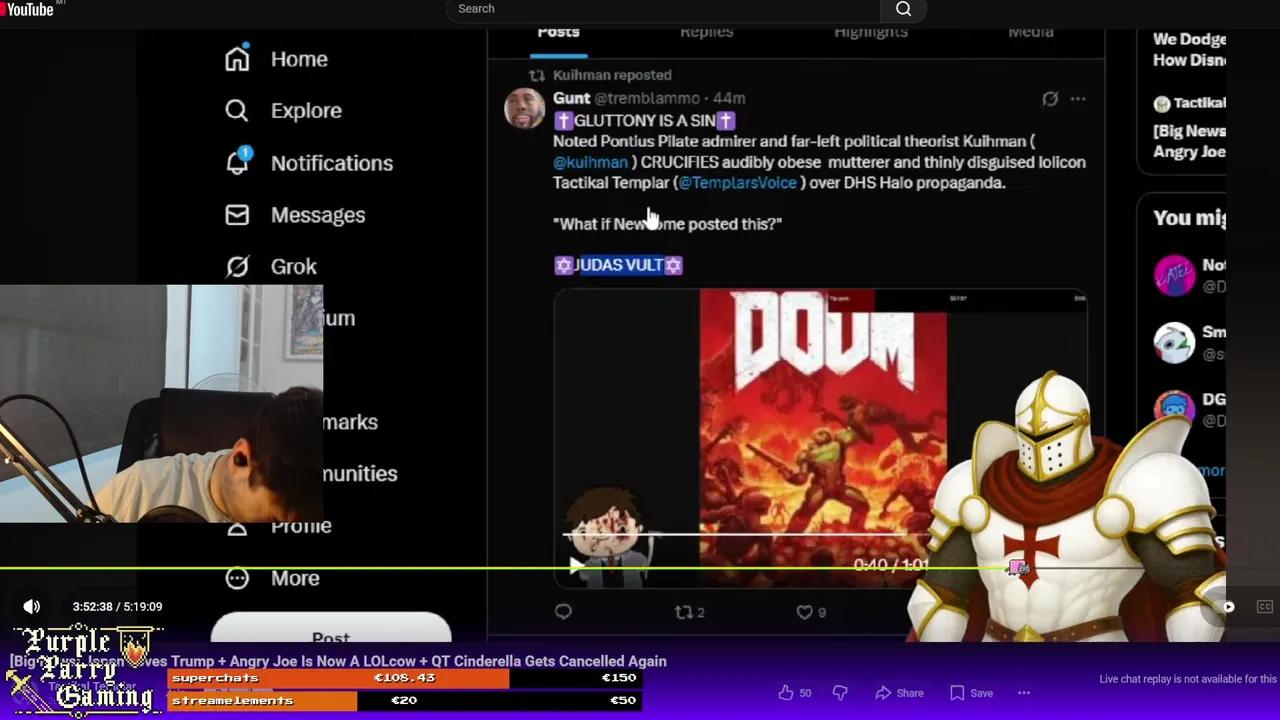This screenshot has width=1280, height=720.
Task: Open the pink first 'You might like' avatar
Action: pos(1174,275)
